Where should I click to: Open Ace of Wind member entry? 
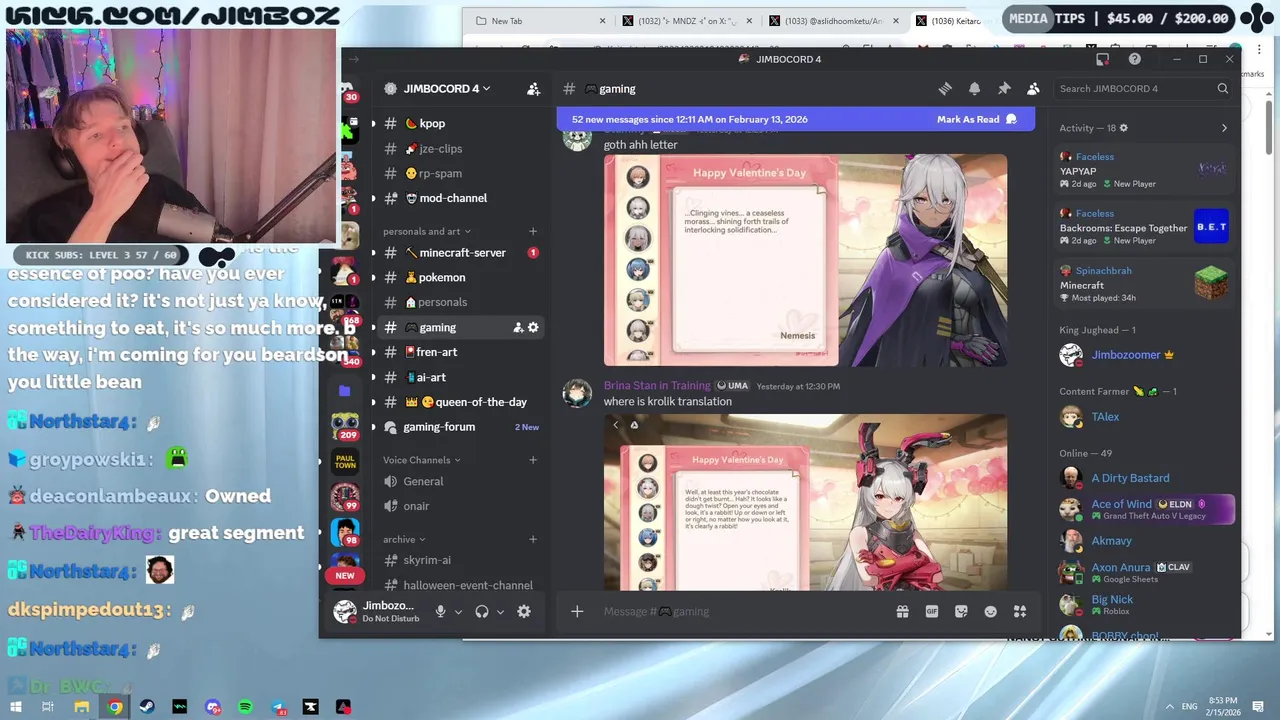(1145, 509)
